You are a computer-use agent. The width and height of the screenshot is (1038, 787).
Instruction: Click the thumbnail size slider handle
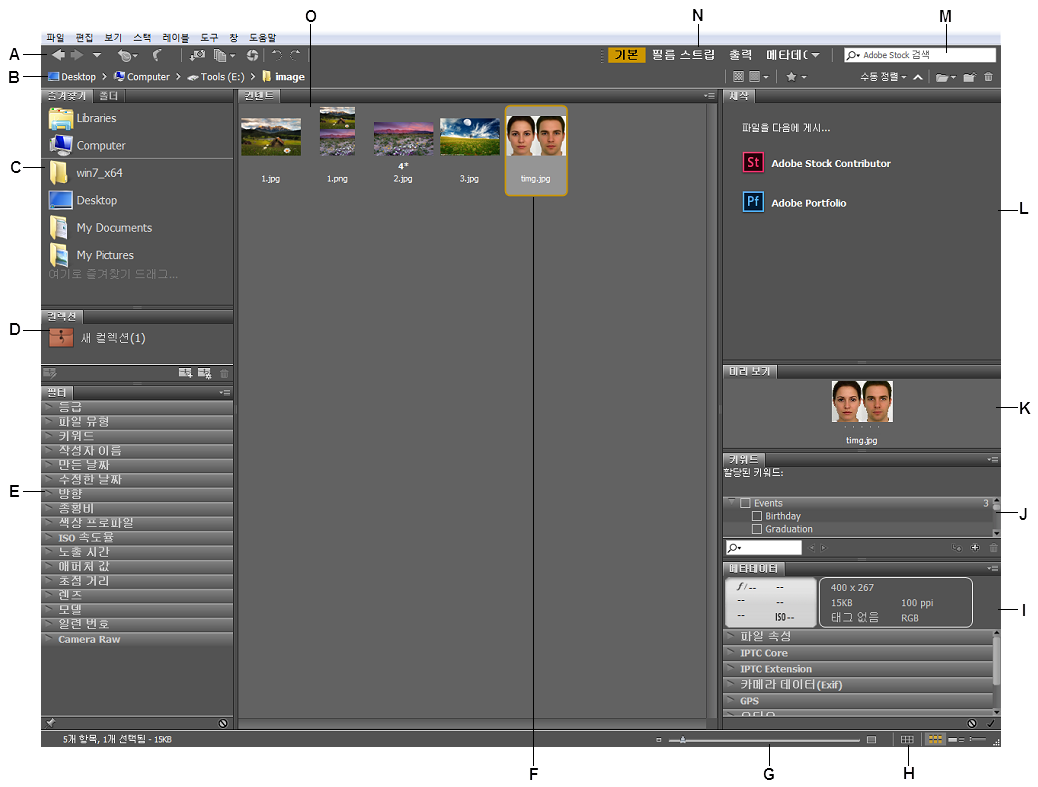(683, 739)
